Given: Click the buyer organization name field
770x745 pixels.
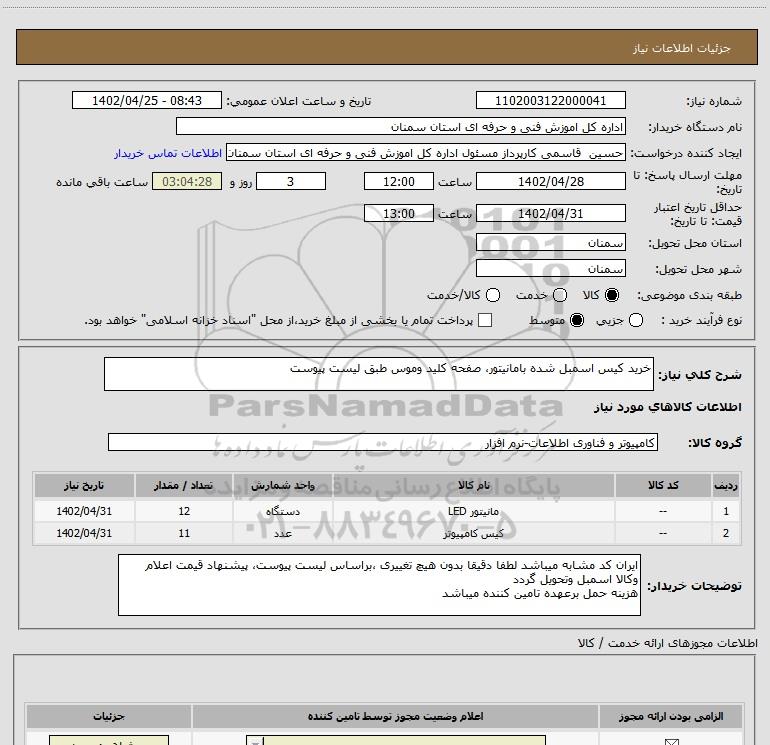Looking at the screenshot, I should (x=401, y=126).
